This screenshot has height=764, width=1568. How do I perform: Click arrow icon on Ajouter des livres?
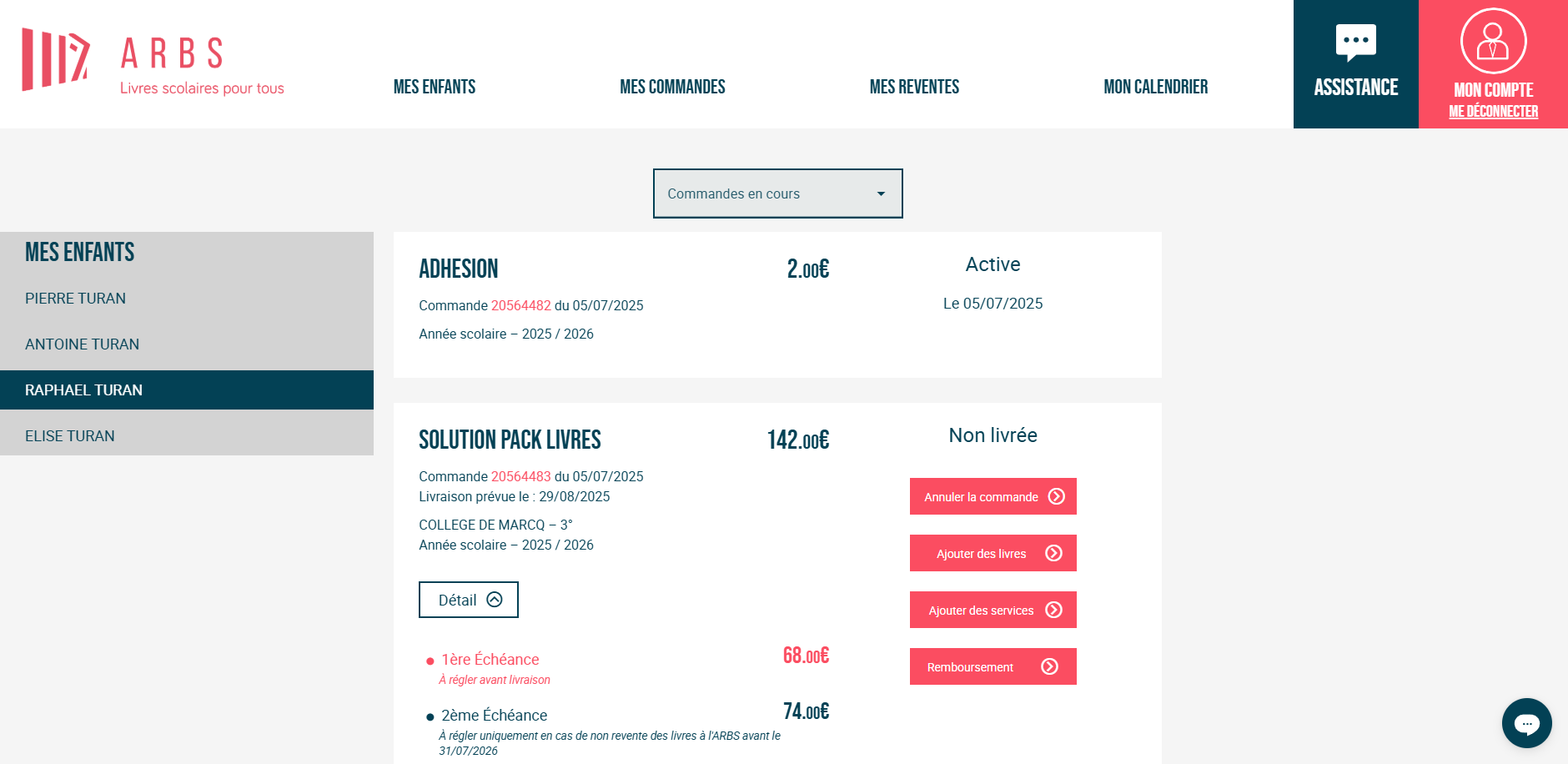pyautogui.click(x=1054, y=553)
